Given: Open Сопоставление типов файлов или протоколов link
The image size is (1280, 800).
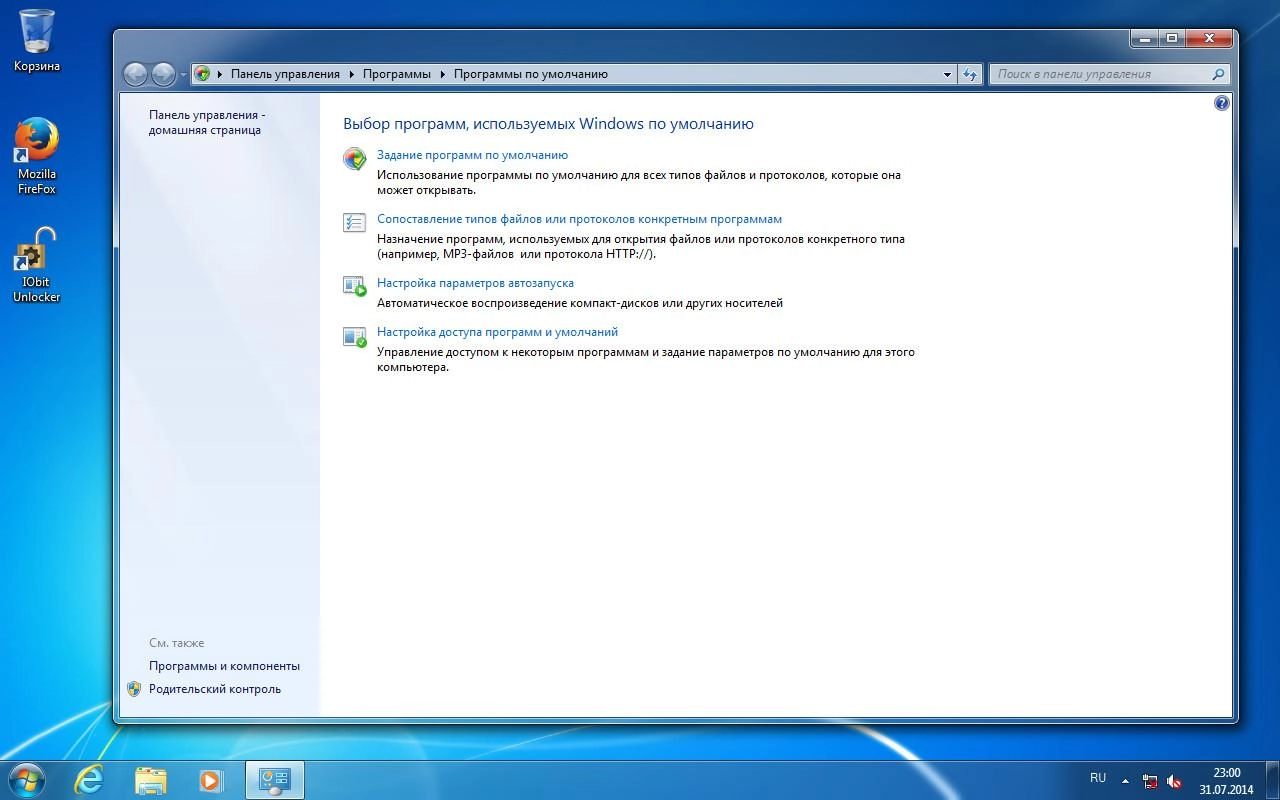Looking at the screenshot, I should pyautogui.click(x=579, y=219).
